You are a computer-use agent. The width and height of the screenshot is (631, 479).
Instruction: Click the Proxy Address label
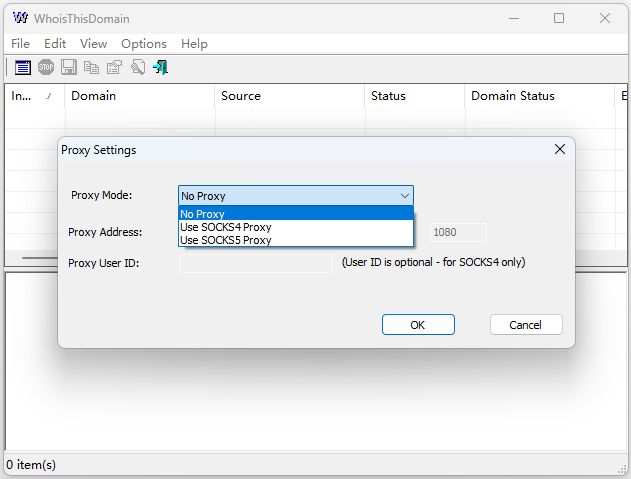(x=105, y=232)
